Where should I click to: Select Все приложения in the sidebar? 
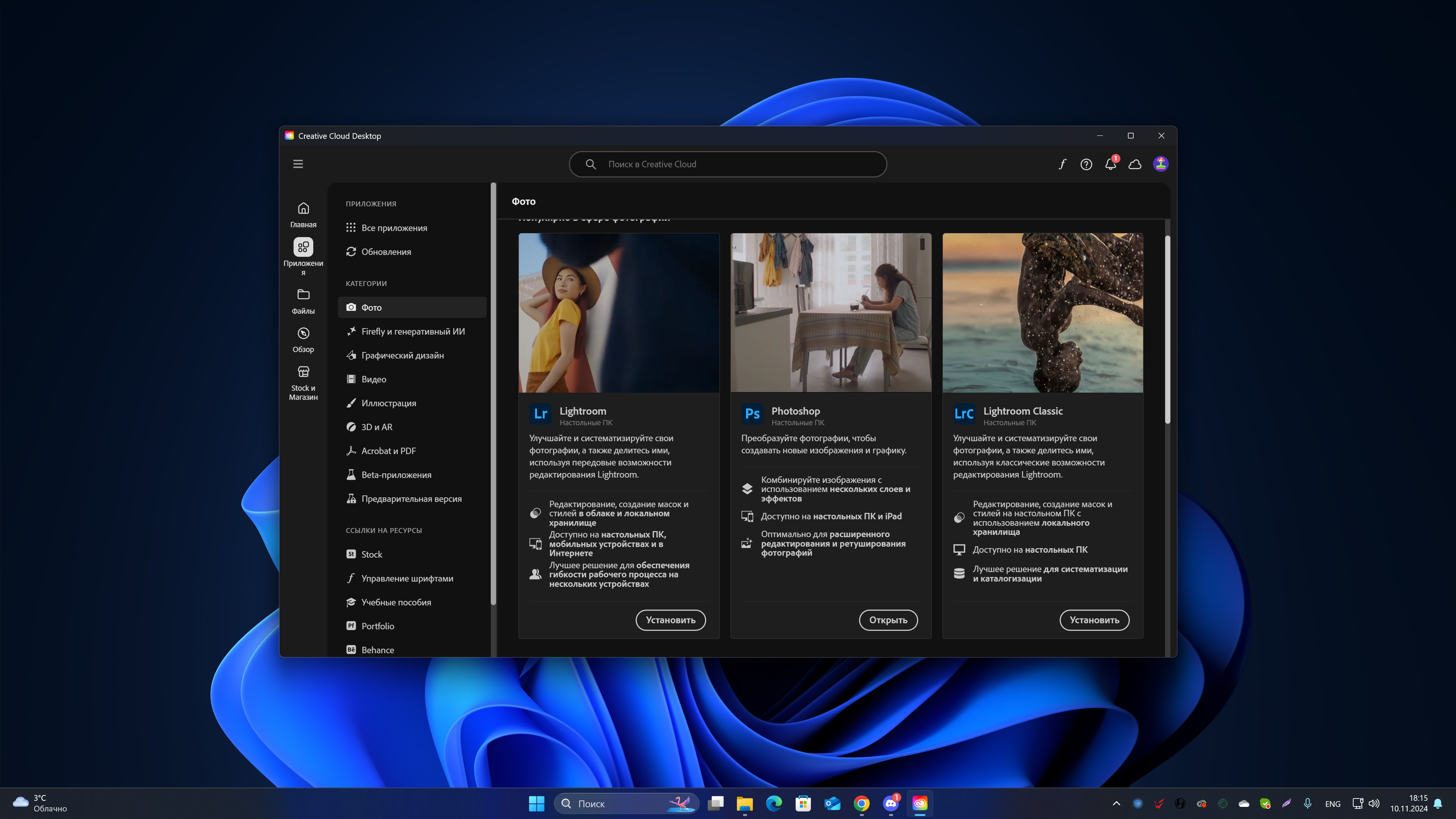click(x=412, y=228)
